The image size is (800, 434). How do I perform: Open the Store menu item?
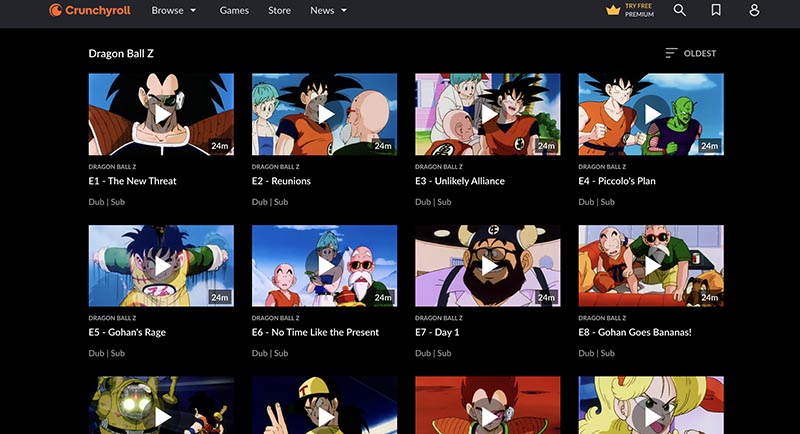pyautogui.click(x=280, y=10)
